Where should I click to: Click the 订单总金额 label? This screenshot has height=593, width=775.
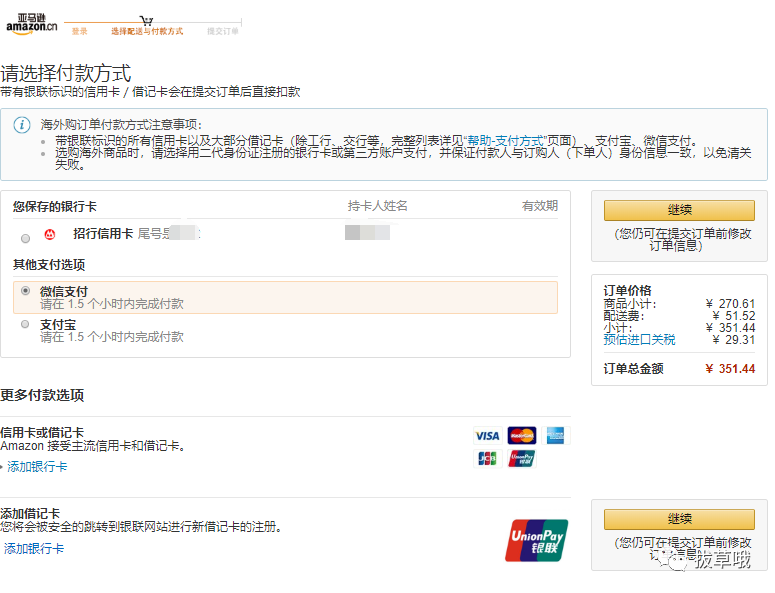(x=633, y=369)
